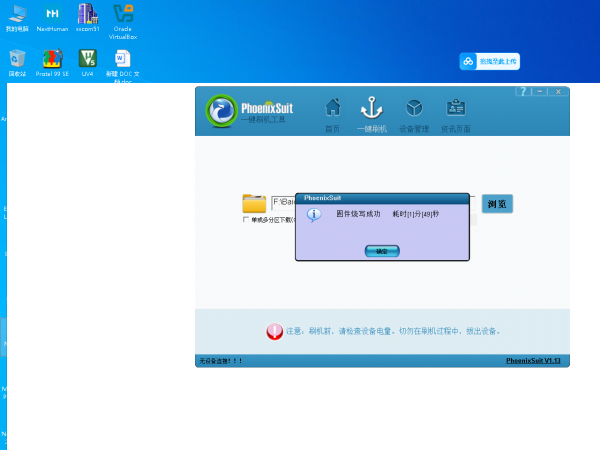
Task: Toggle the 单或多分区下载 checkbox
Action: [246, 220]
